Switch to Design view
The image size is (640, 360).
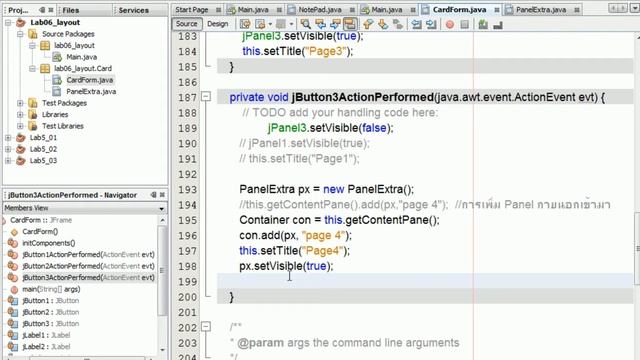(218, 24)
